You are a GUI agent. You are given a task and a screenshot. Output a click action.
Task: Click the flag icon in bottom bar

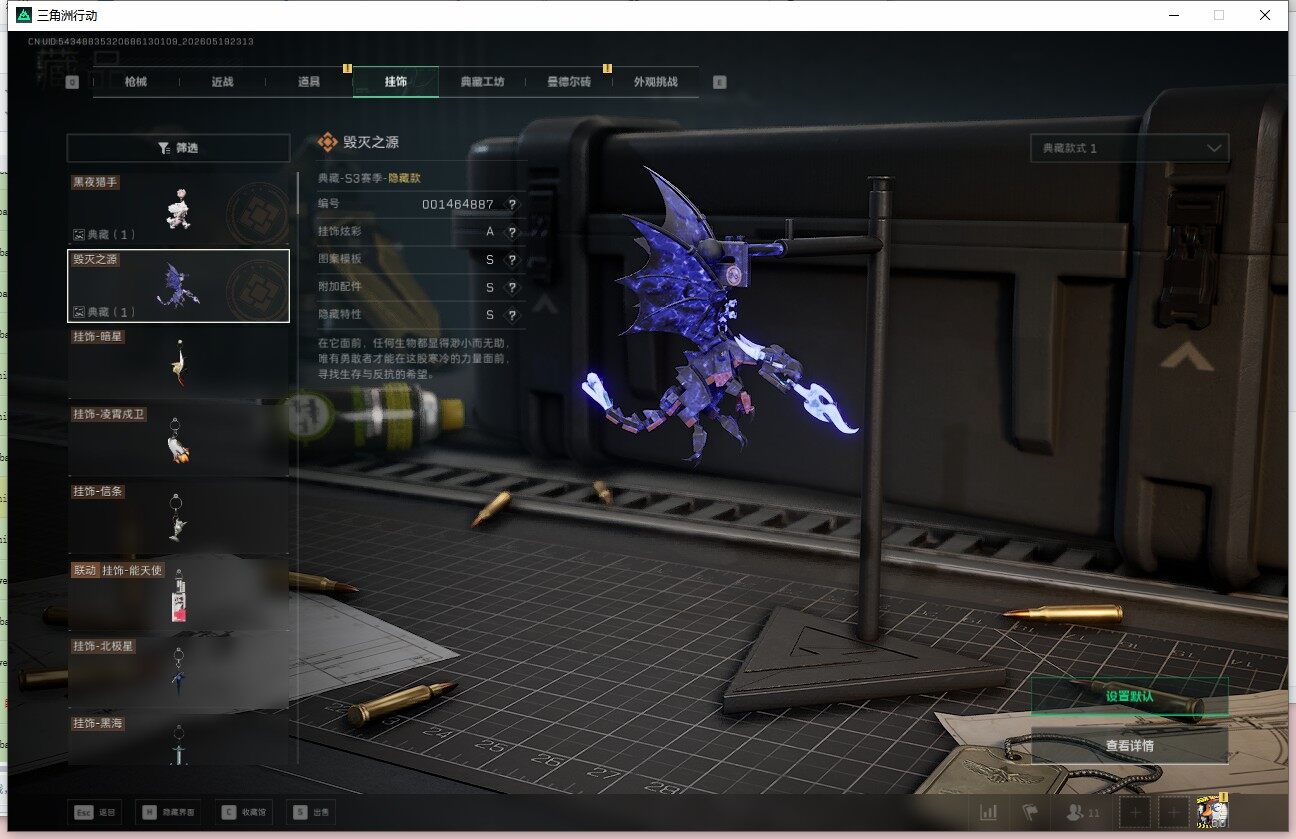(x=1030, y=813)
